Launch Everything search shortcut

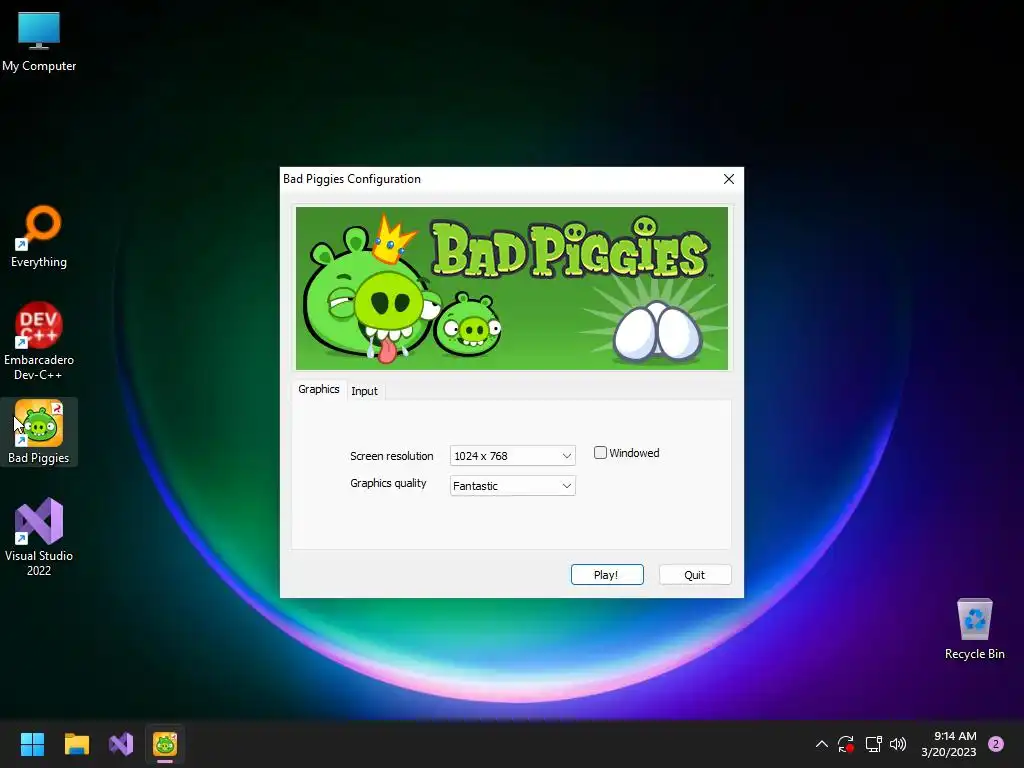39,236
